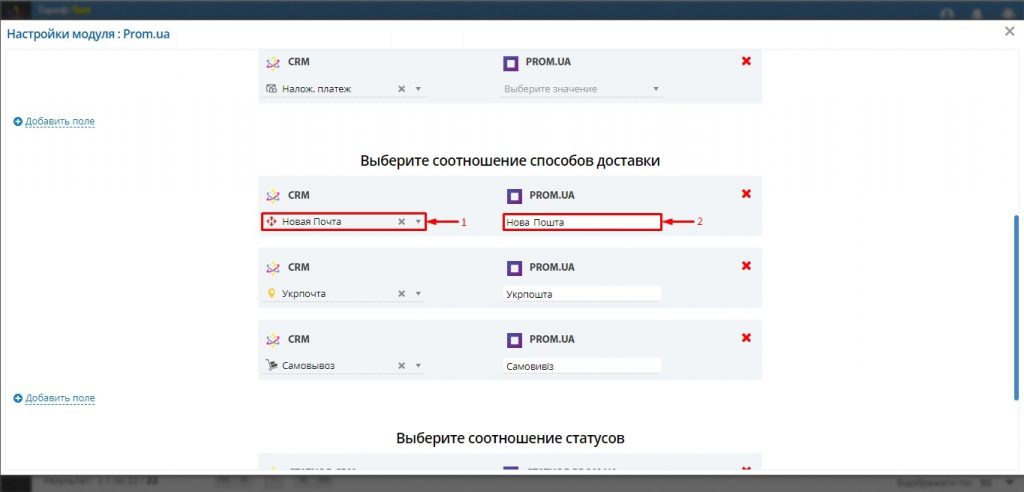
Task: Click Добавить поле link under delivery methods
Action: pyautogui.click(x=60, y=398)
